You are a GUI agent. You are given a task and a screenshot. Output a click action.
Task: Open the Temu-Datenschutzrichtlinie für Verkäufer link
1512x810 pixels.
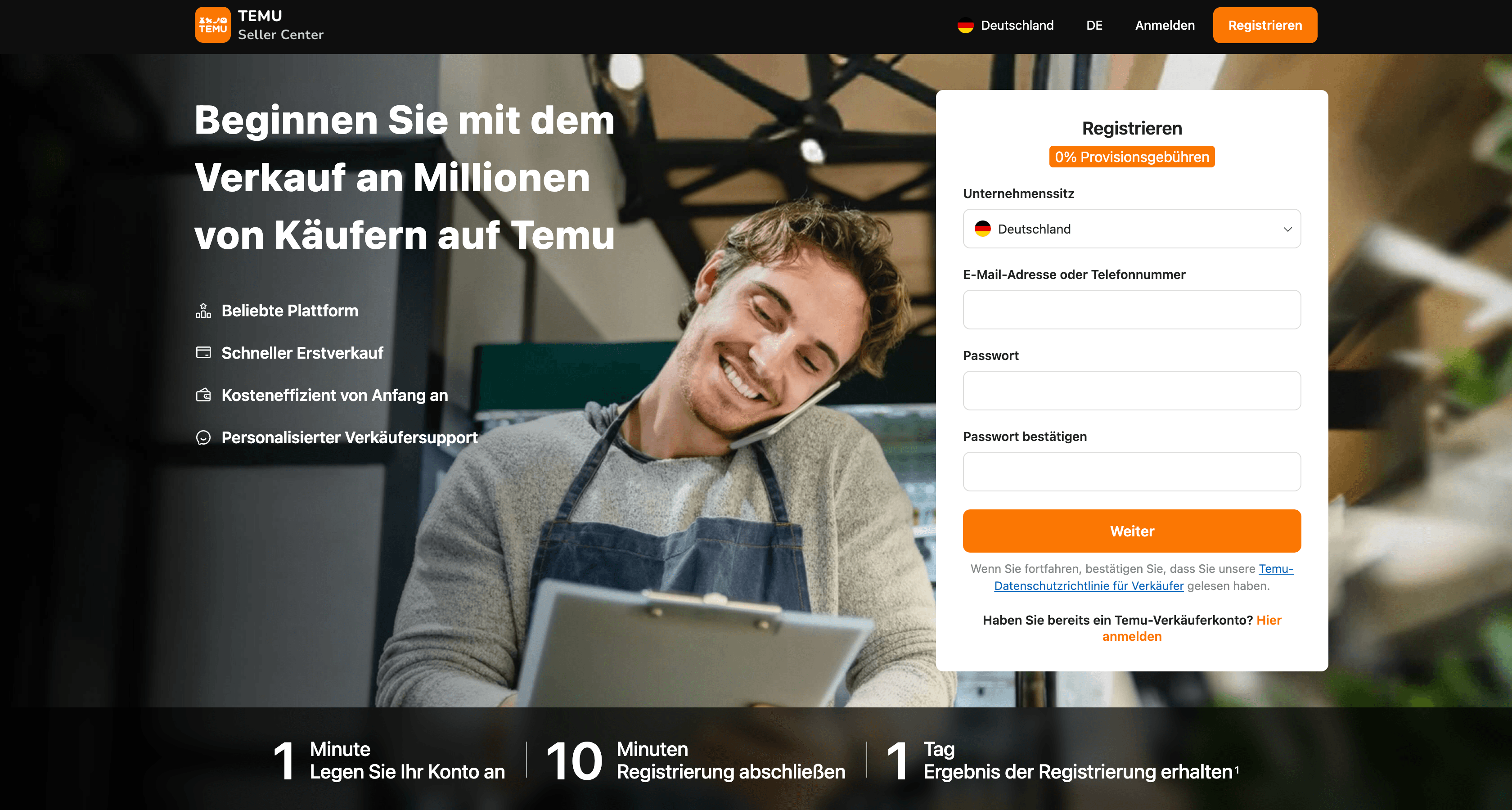(1143, 577)
